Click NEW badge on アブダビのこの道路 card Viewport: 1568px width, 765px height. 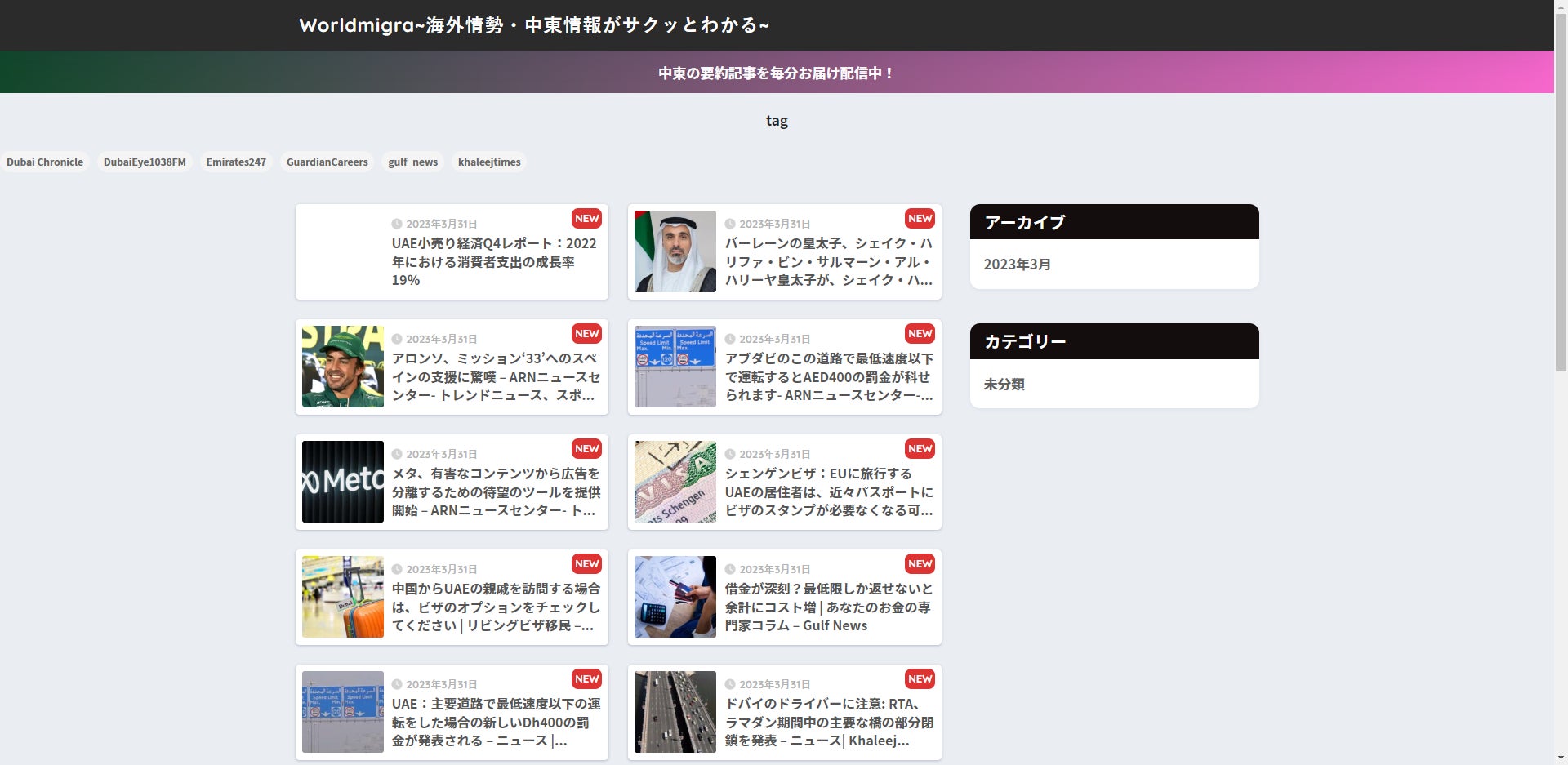920,333
